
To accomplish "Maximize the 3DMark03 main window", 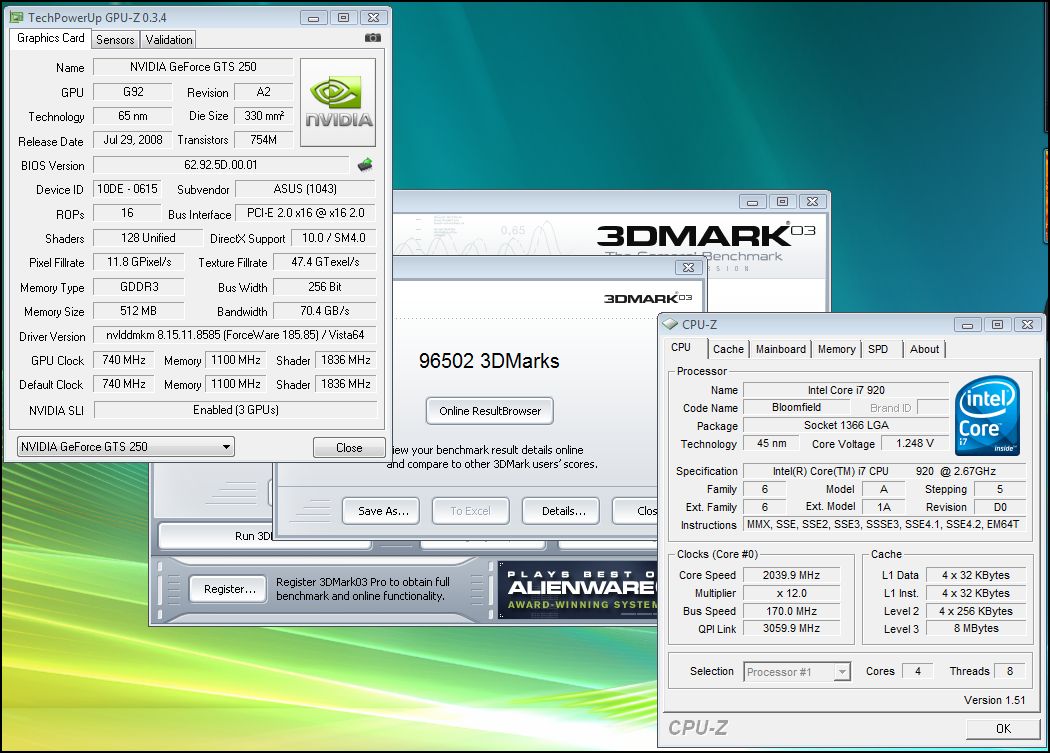I will click(x=781, y=202).
